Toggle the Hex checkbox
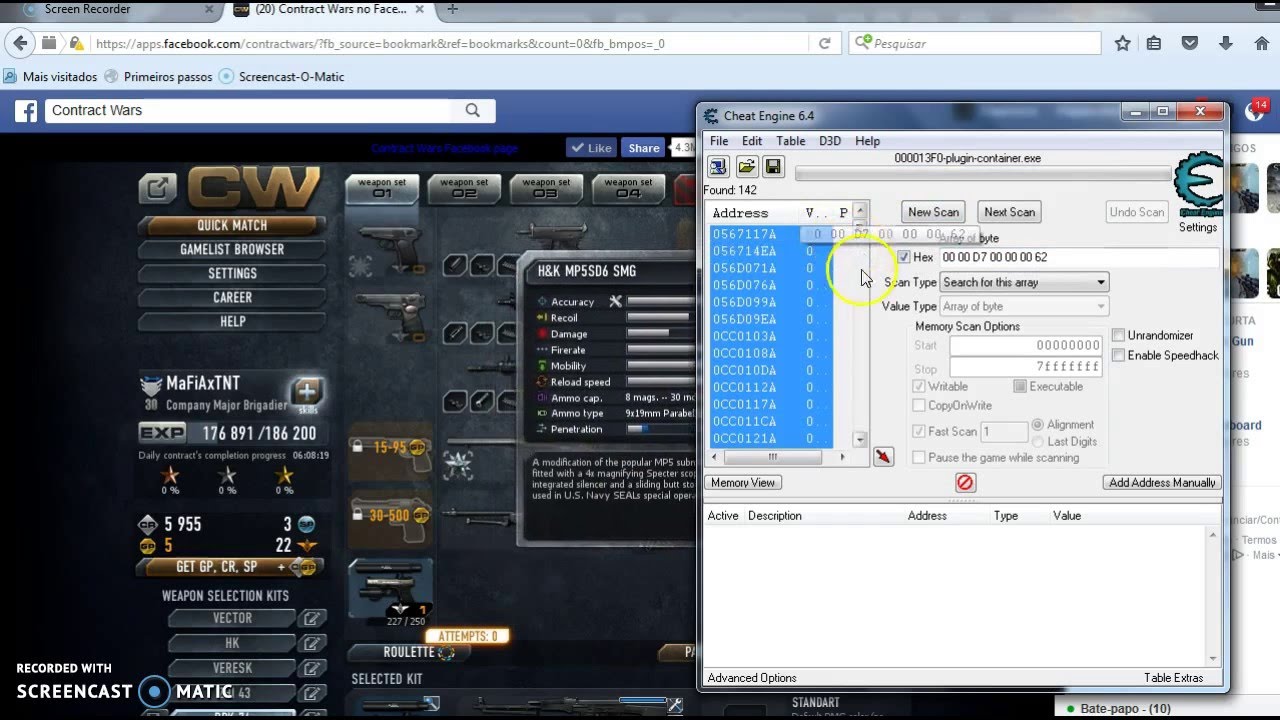 pos(904,257)
